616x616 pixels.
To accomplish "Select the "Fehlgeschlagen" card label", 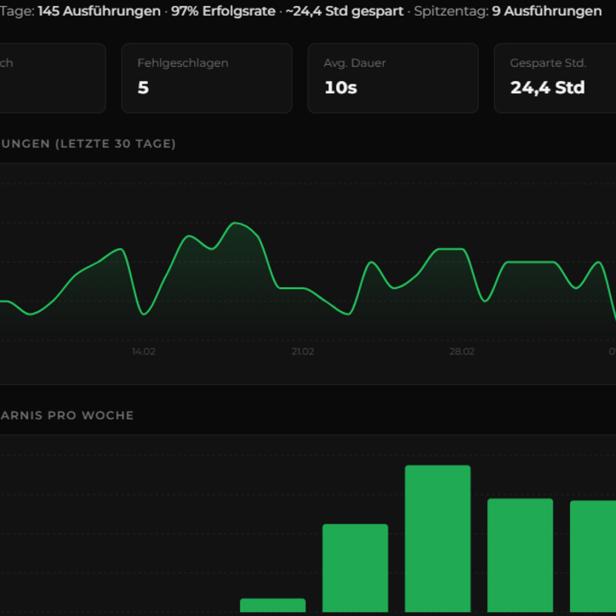I will (183, 63).
